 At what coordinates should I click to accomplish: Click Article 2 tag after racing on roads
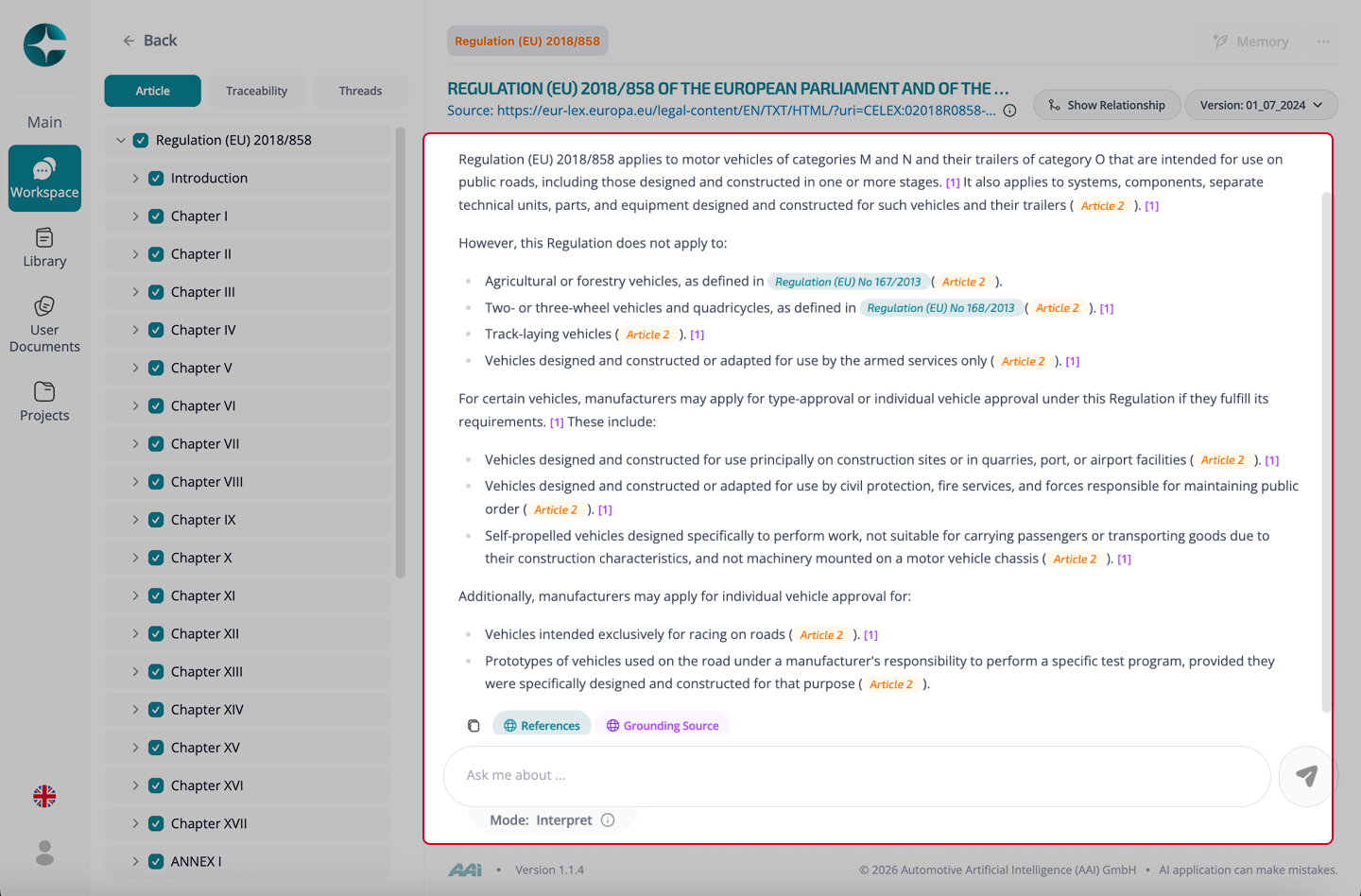pos(821,635)
